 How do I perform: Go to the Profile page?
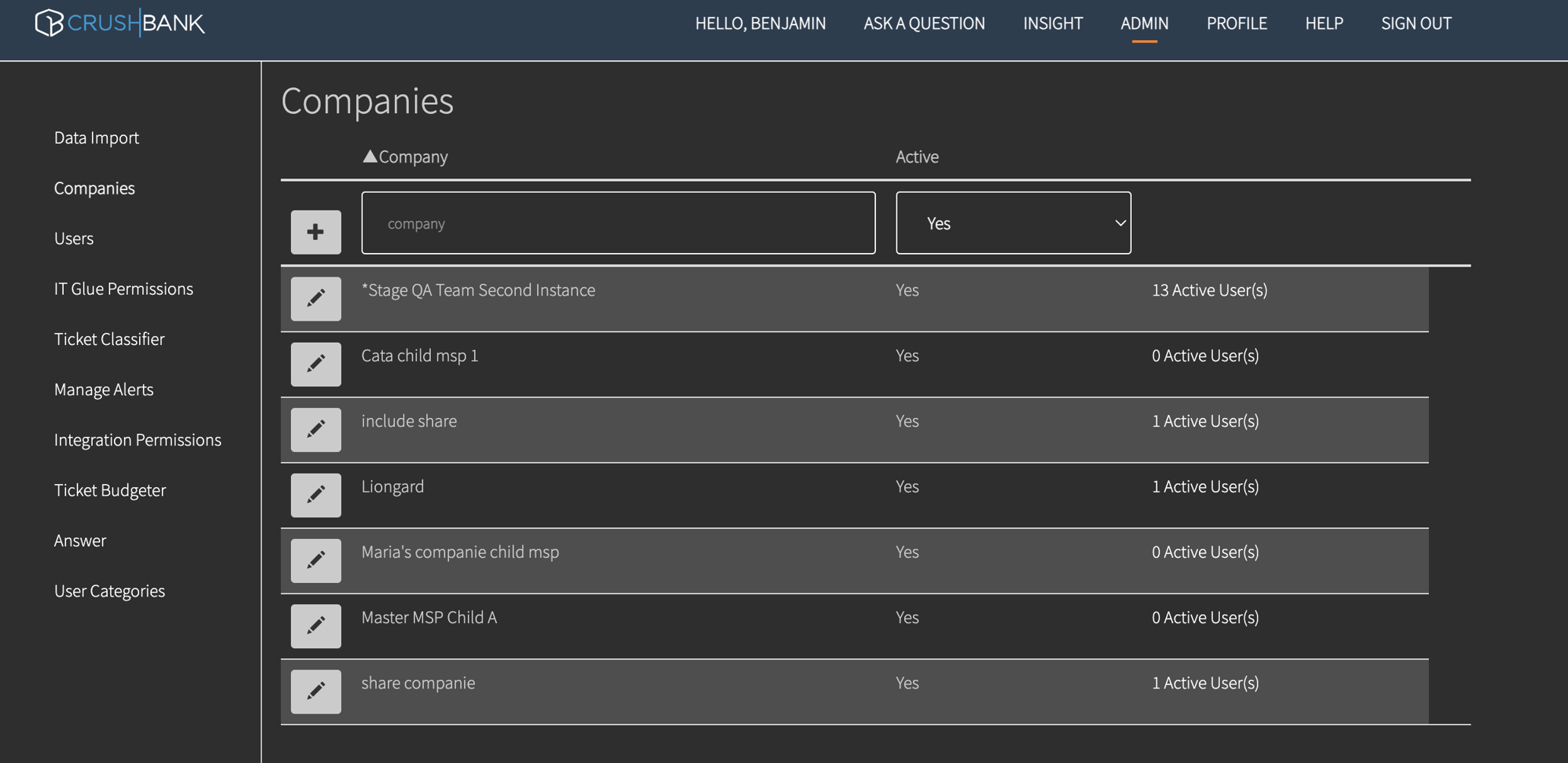[x=1236, y=24]
